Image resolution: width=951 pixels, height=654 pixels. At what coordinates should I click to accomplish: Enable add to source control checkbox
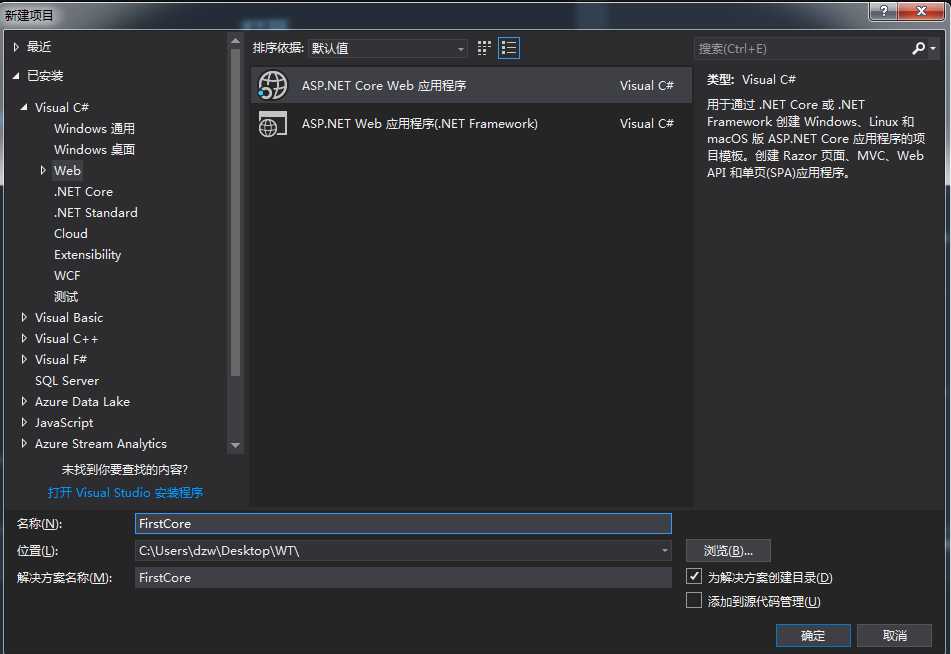point(694,601)
